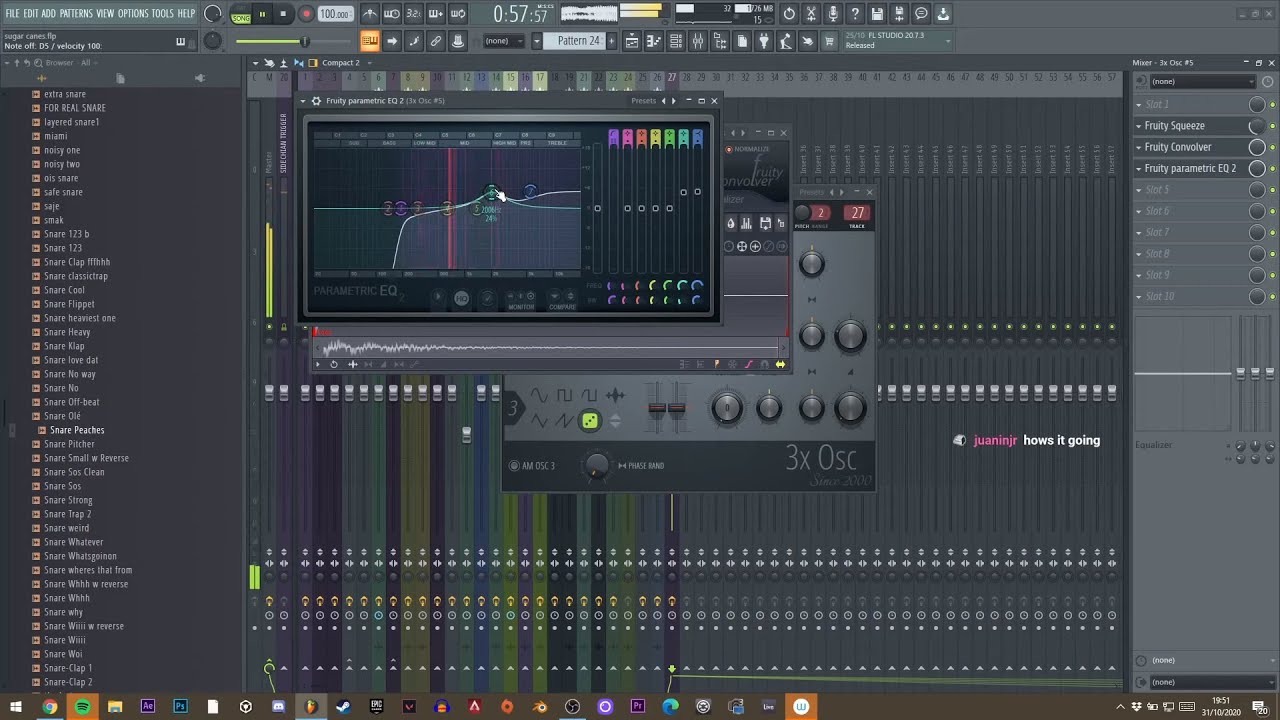
Task: Toggle the Fruity Convolver slot enable knob
Action: 1273,147
